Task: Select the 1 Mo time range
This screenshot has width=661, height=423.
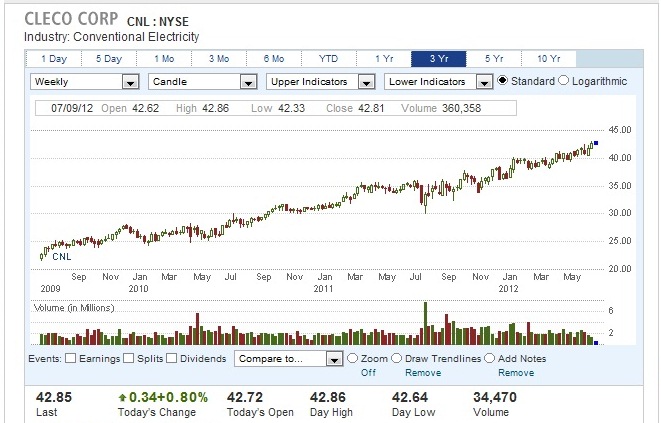Action: click(164, 59)
